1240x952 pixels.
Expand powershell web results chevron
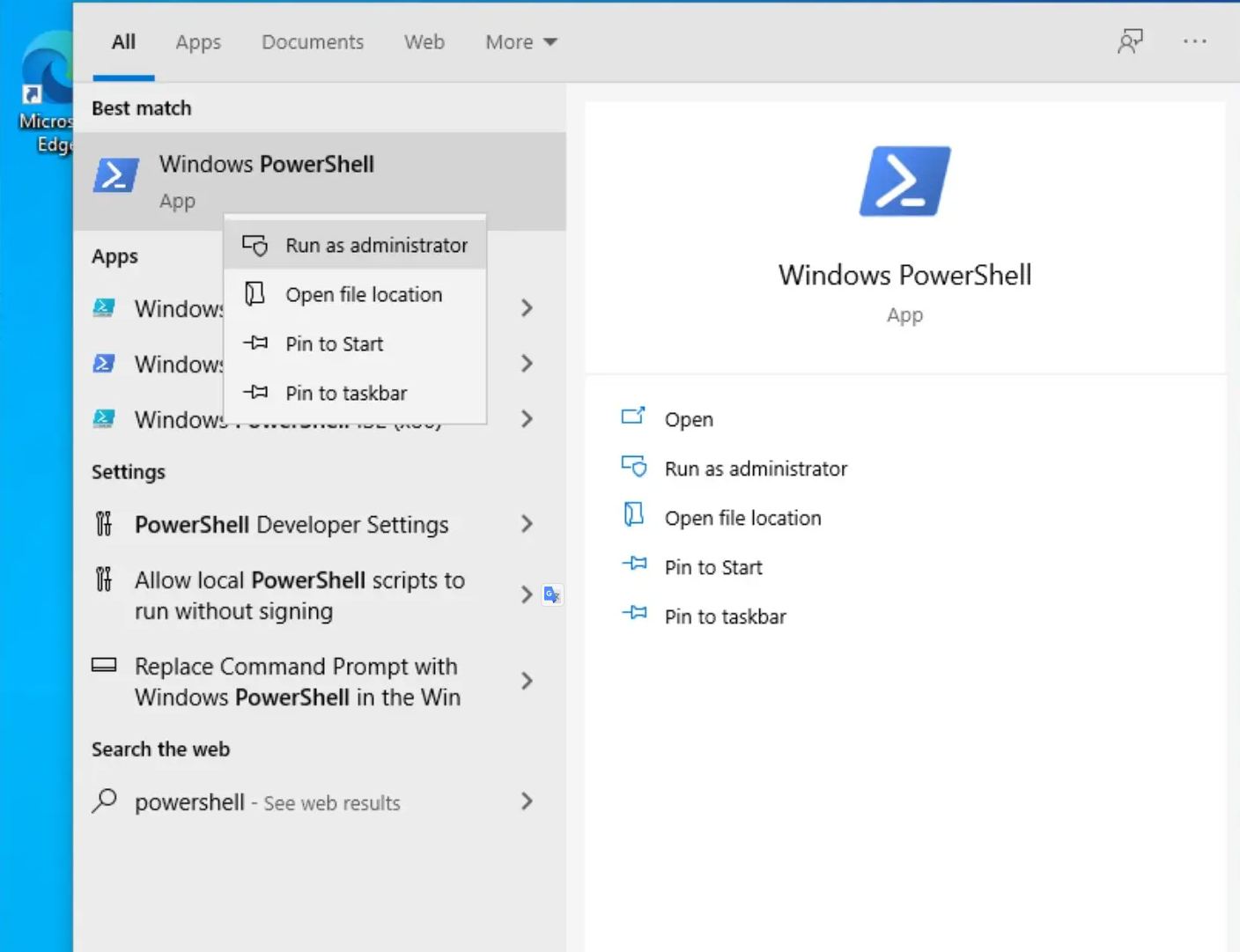[x=527, y=801]
